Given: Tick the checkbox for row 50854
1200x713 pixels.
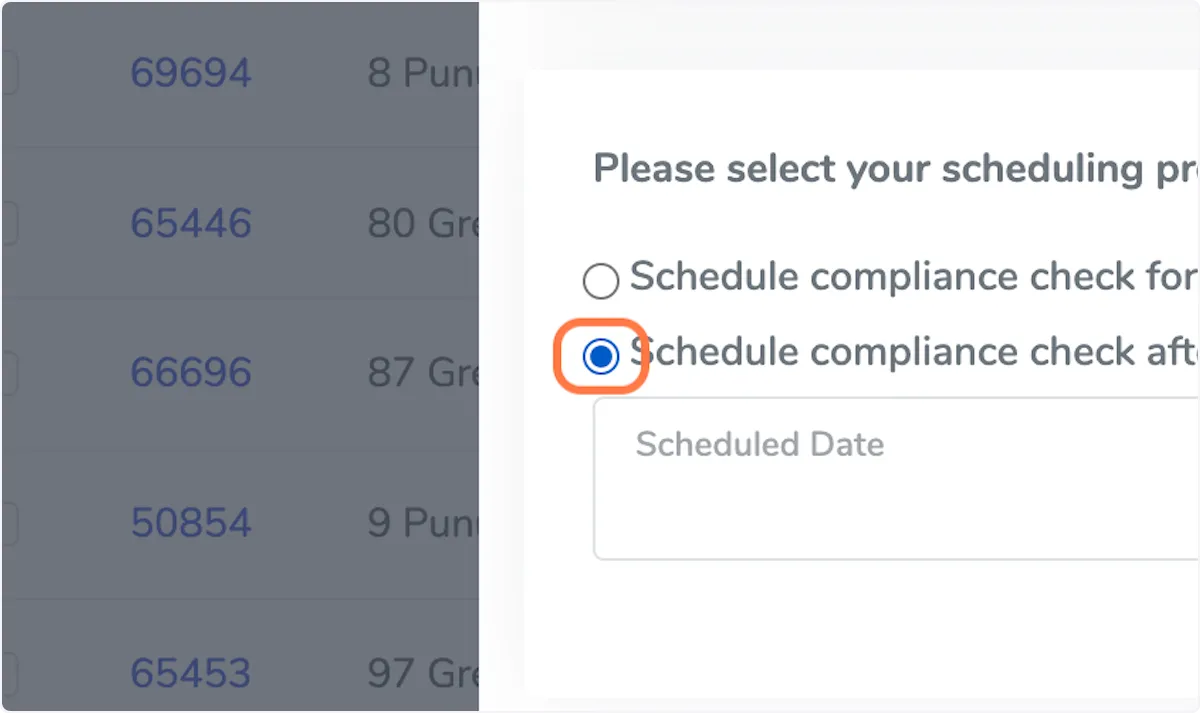Looking at the screenshot, I should (8, 523).
